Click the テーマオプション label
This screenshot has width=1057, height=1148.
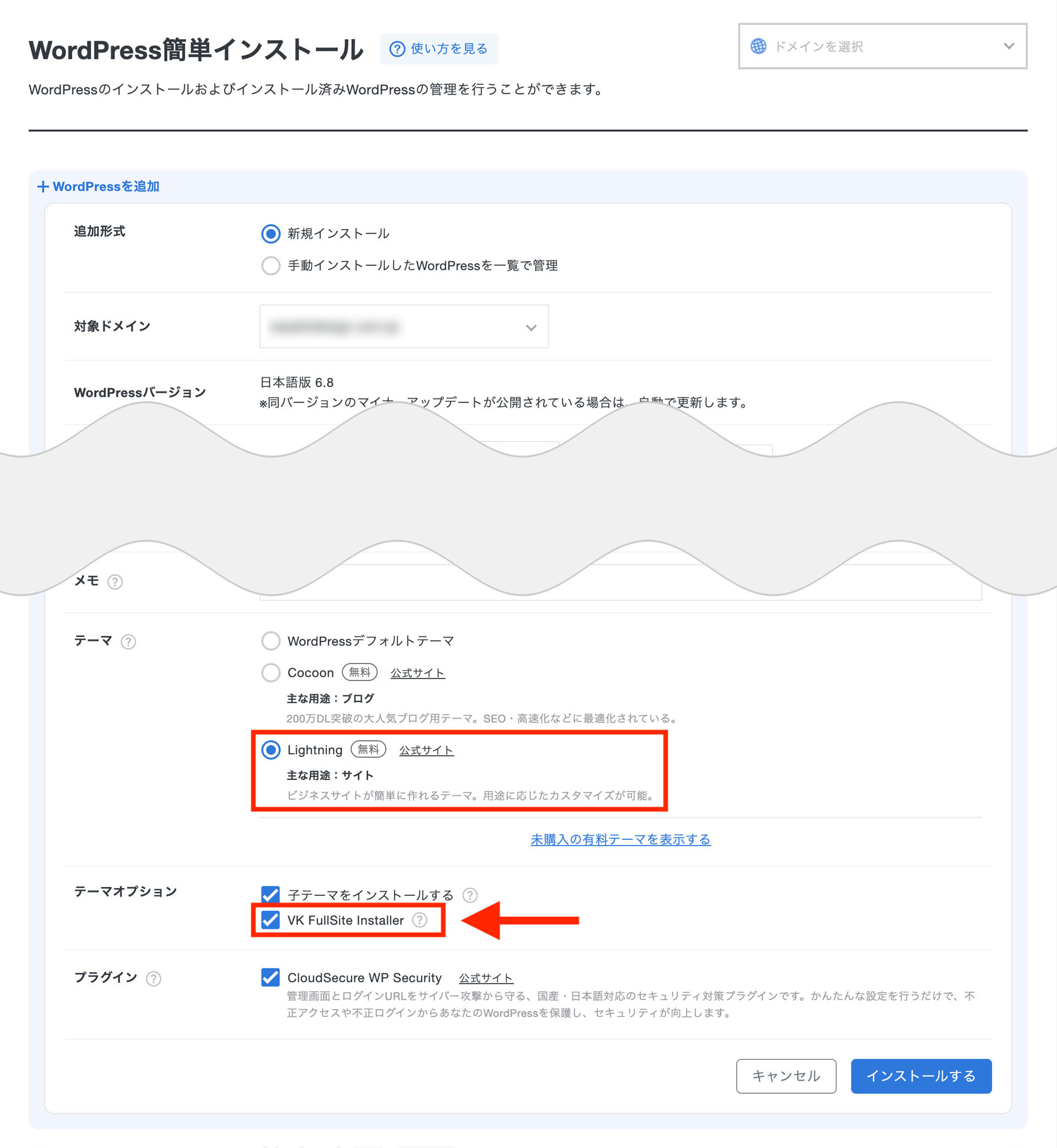point(126,892)
